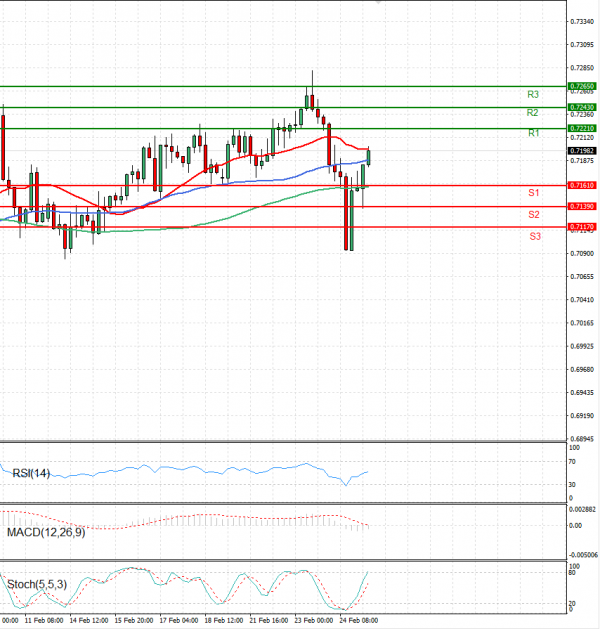Click the 21 Feb 16:00 time label
Viewport: 600px width, 629px height.
click(x=268, y=620)
